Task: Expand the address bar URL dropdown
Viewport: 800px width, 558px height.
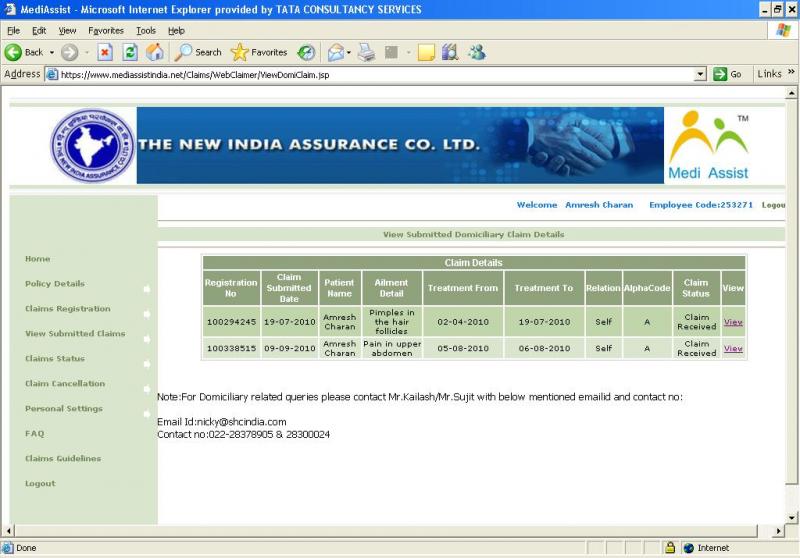Action: click(700, 74)
